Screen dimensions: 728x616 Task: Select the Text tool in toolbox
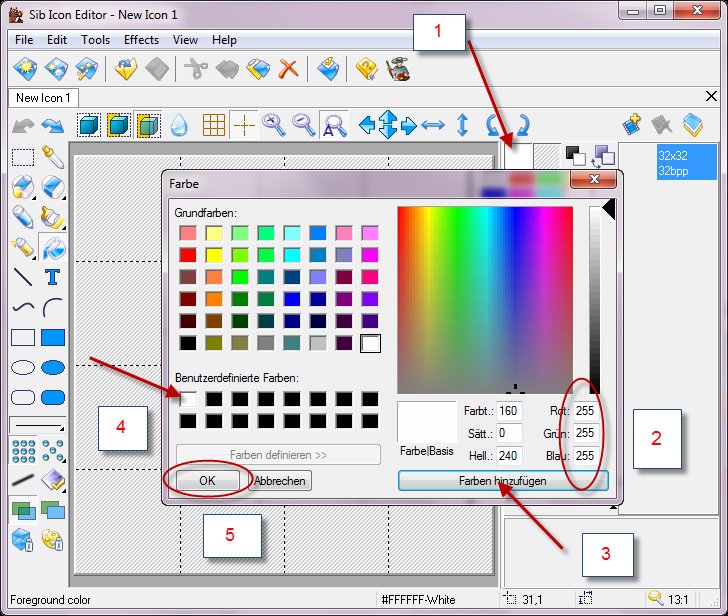pos(53,276)
